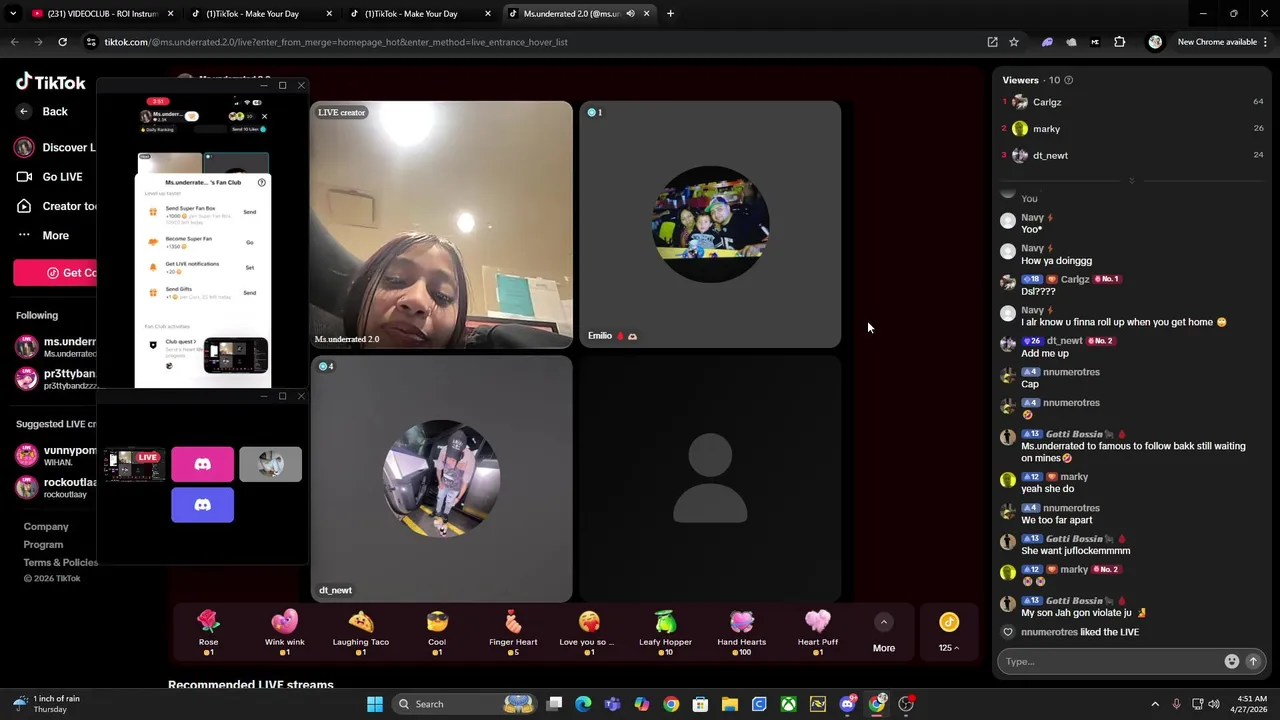Screen dimensions: 1280x720
Task: Send the Heart Puff gift
Action: [818, 632]
